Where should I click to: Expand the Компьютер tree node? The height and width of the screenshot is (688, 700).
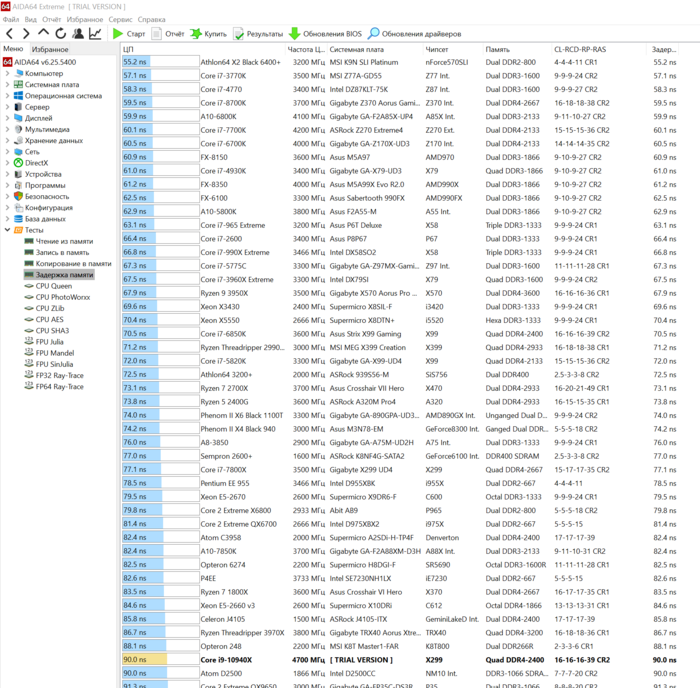(7, 73)
